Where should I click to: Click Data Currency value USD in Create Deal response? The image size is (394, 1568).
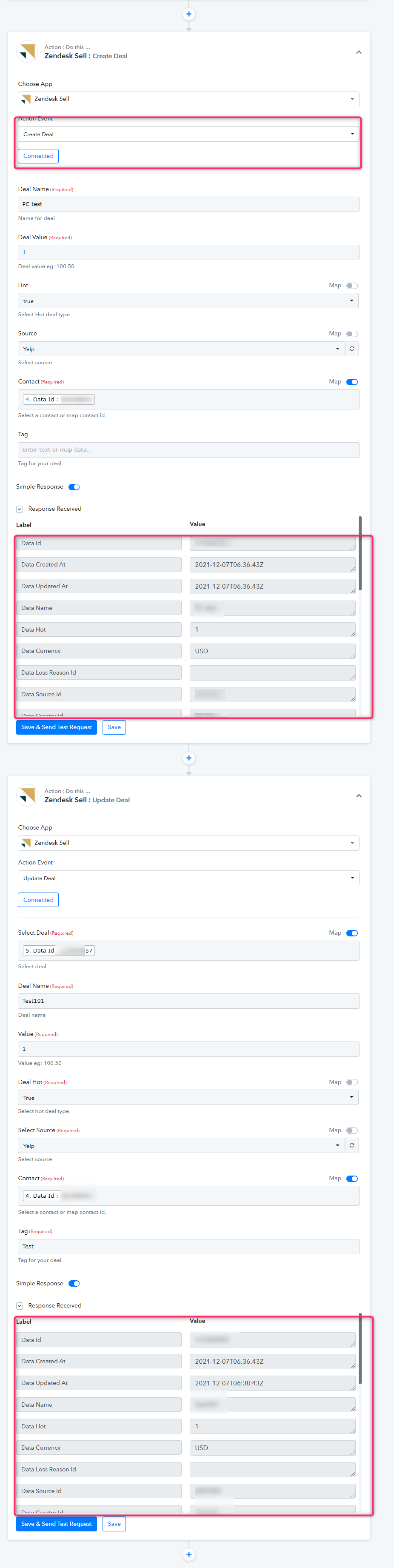click(272, 651)
